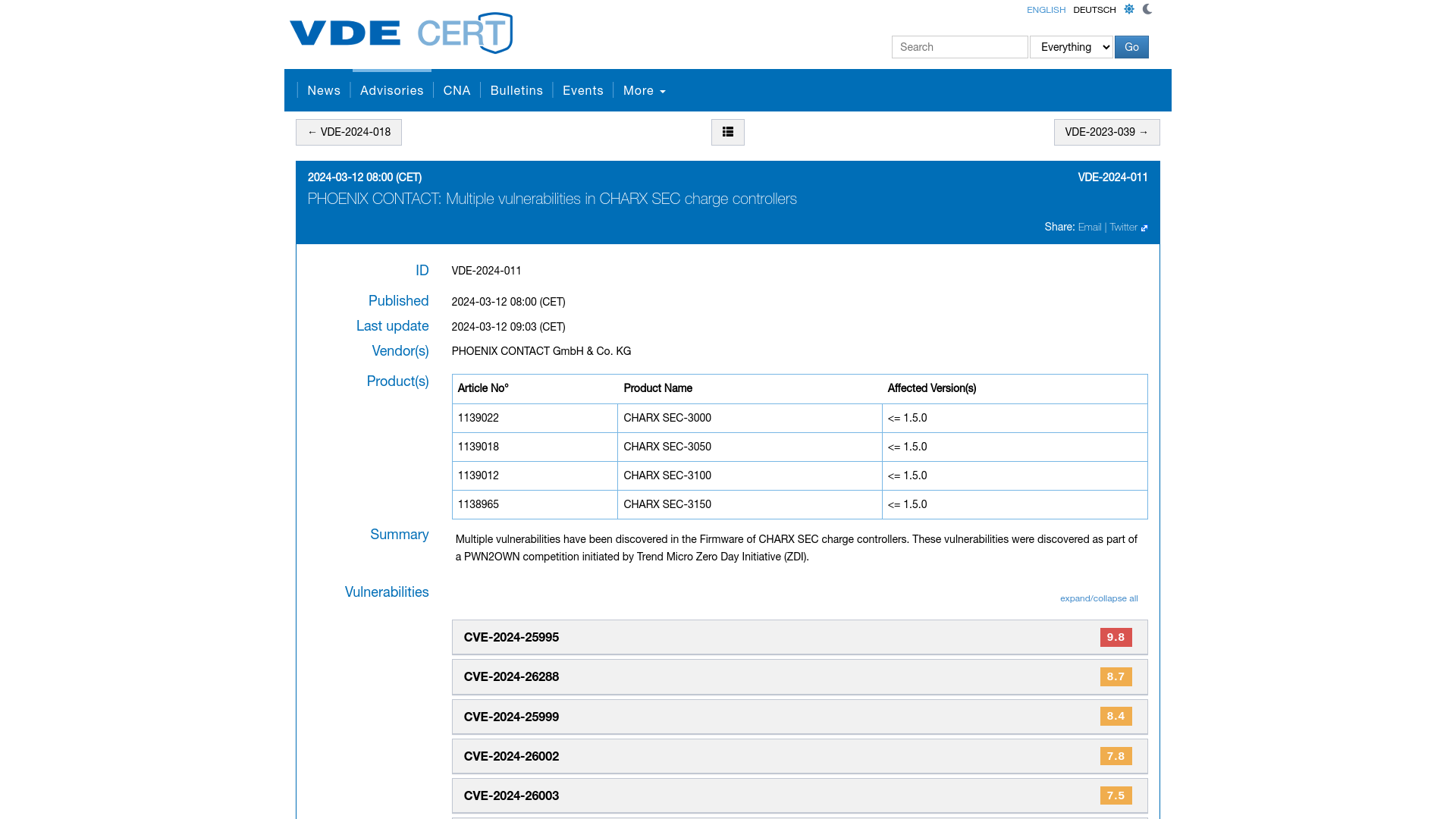
Task: Click the Product(s) section label
Action: 397,381
